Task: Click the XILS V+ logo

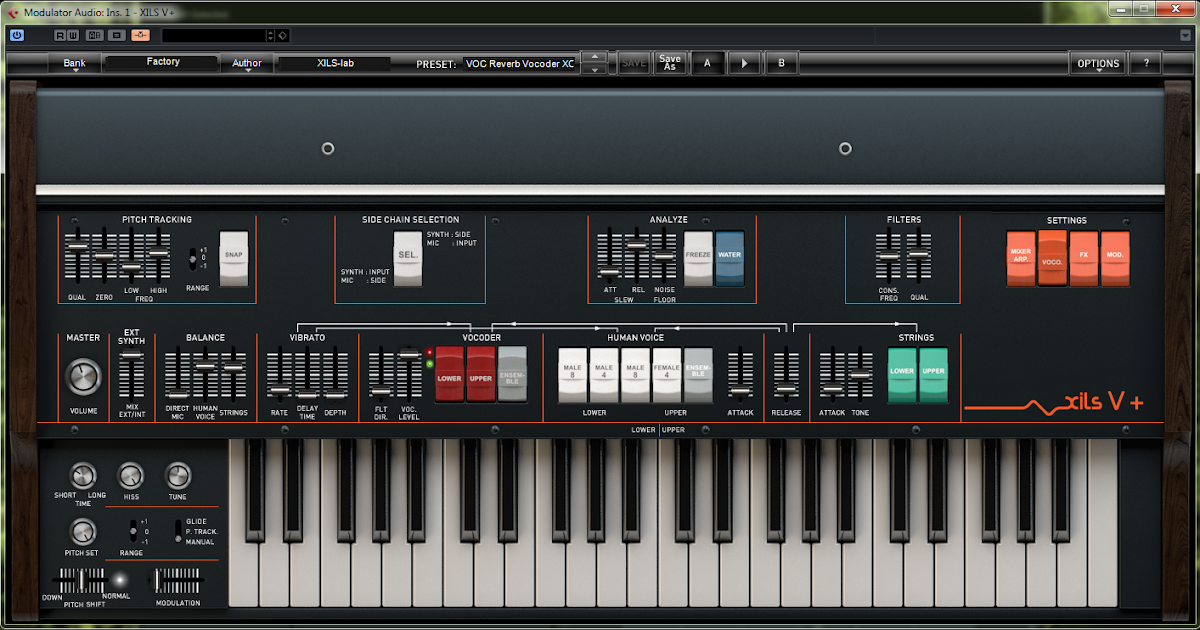Action: (1055, 403)
